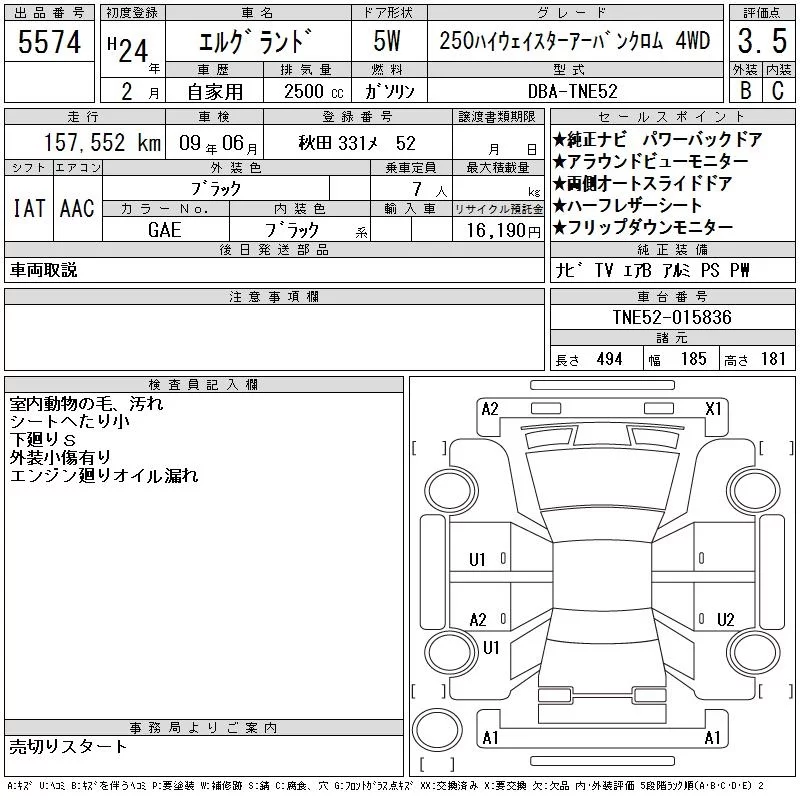
Task: Select the chassis number TNE52-015836
Action: coord(672,317)
